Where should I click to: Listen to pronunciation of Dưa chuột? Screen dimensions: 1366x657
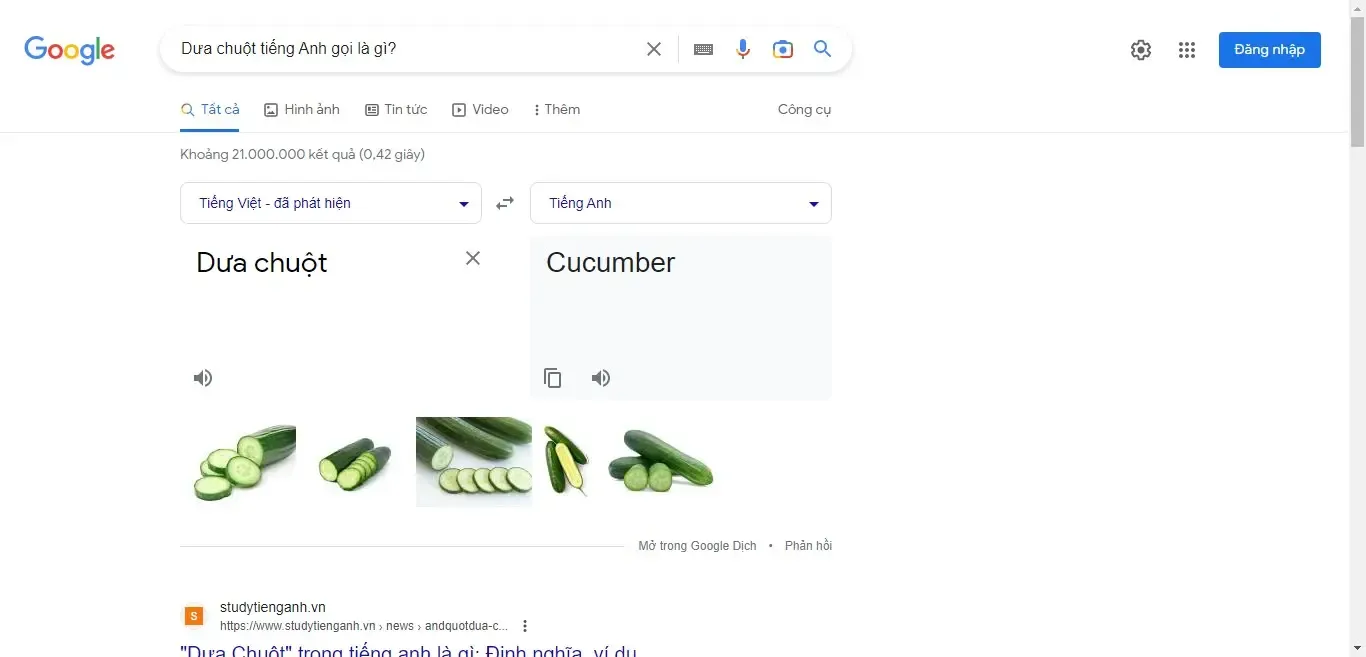[203, 378]
